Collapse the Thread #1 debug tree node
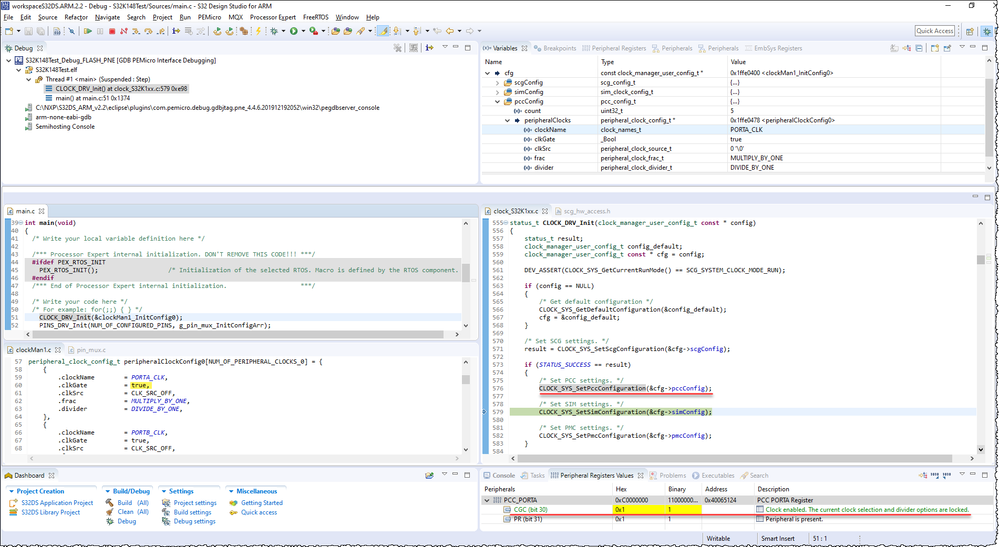999x547 pixels. coord(27,79)
